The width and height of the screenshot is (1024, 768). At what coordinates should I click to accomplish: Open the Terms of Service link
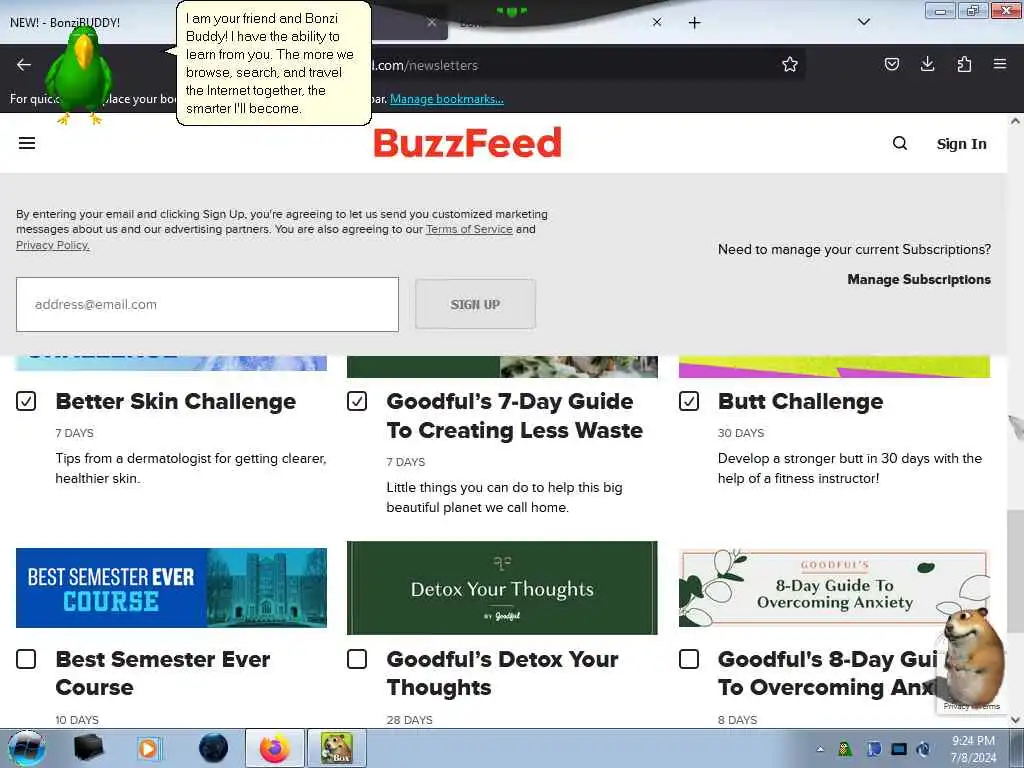coord(469,229)
